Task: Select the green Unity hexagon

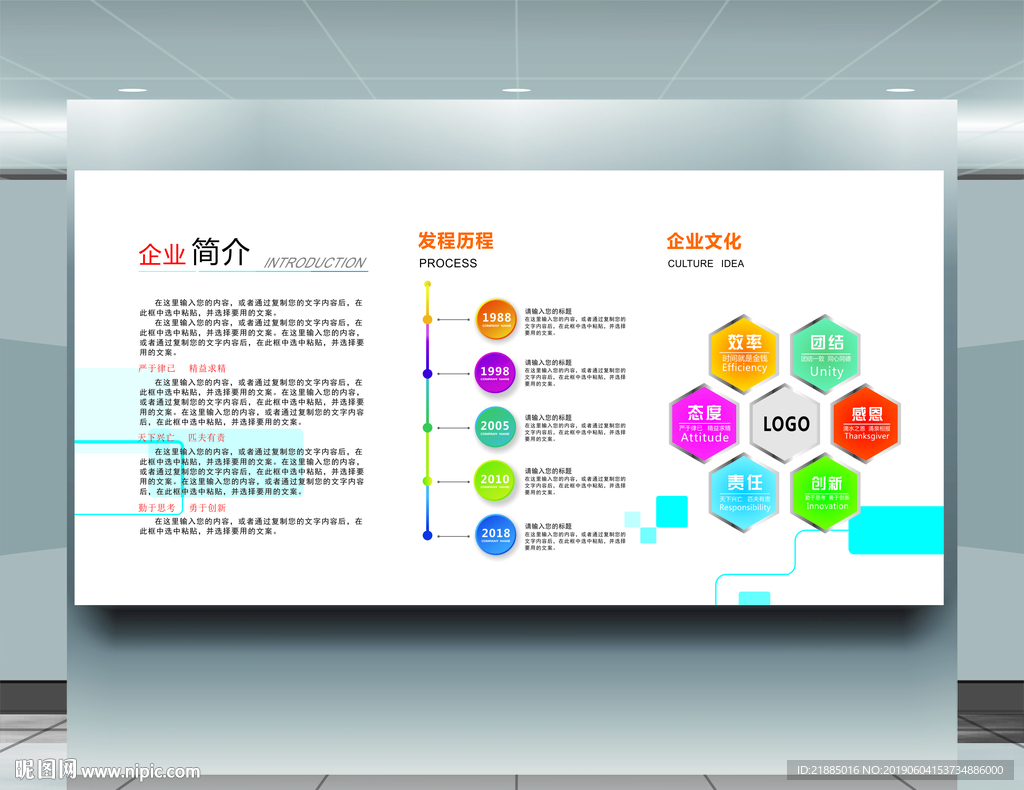Action: click(x=825, y=355)
